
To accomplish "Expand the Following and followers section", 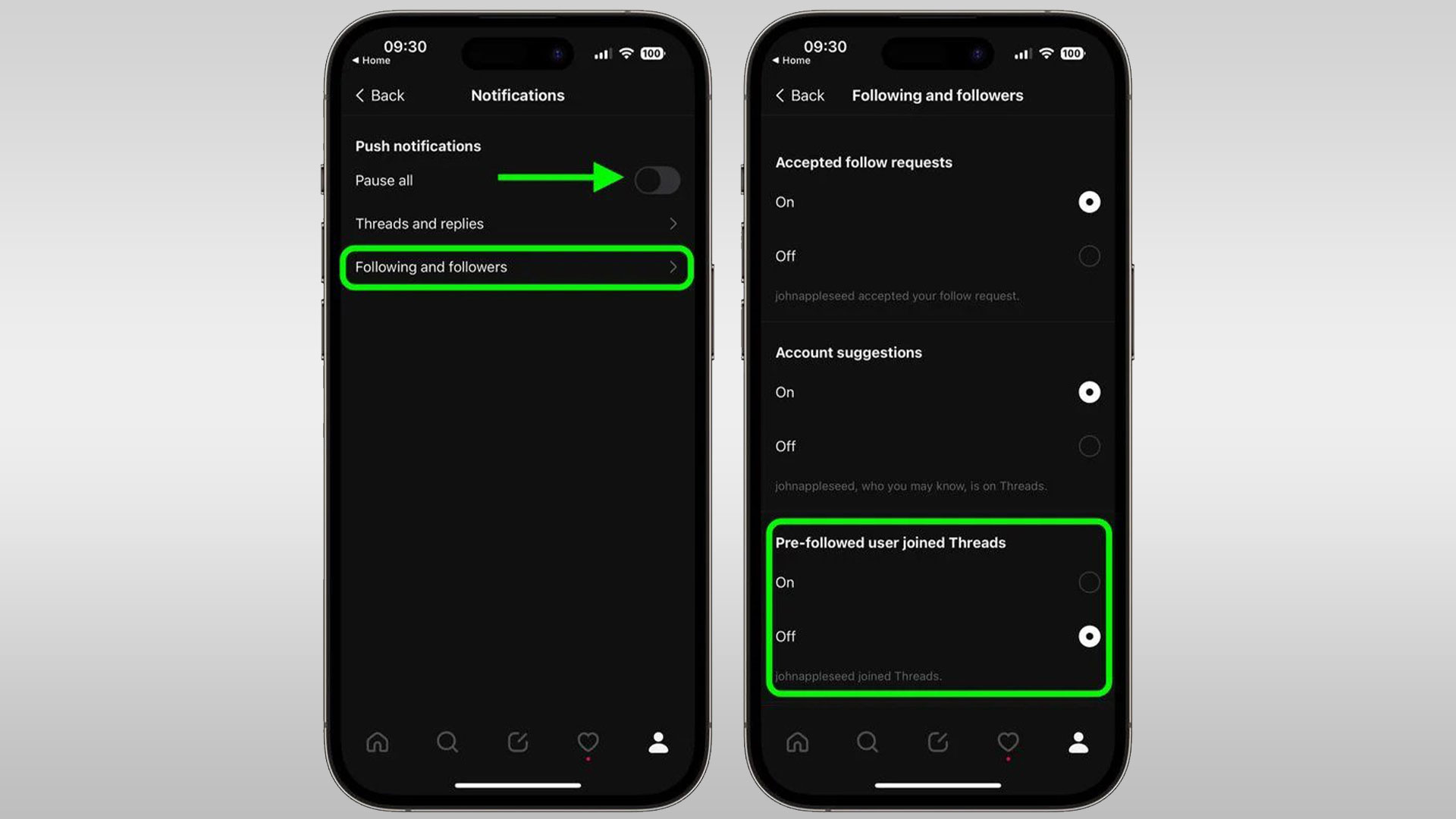I will coord(517,266).
